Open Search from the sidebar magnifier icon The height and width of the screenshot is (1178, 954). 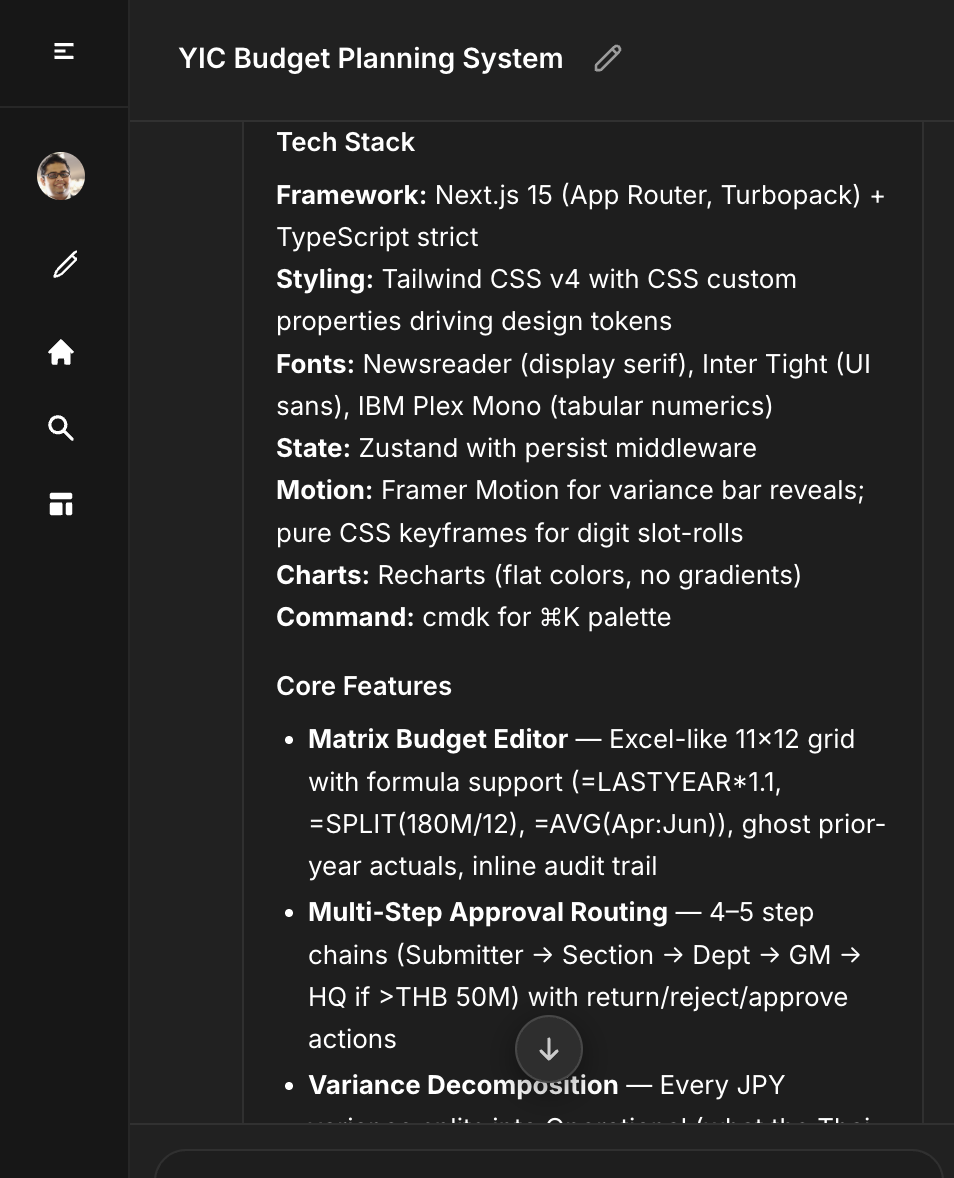tap(61, 428)
